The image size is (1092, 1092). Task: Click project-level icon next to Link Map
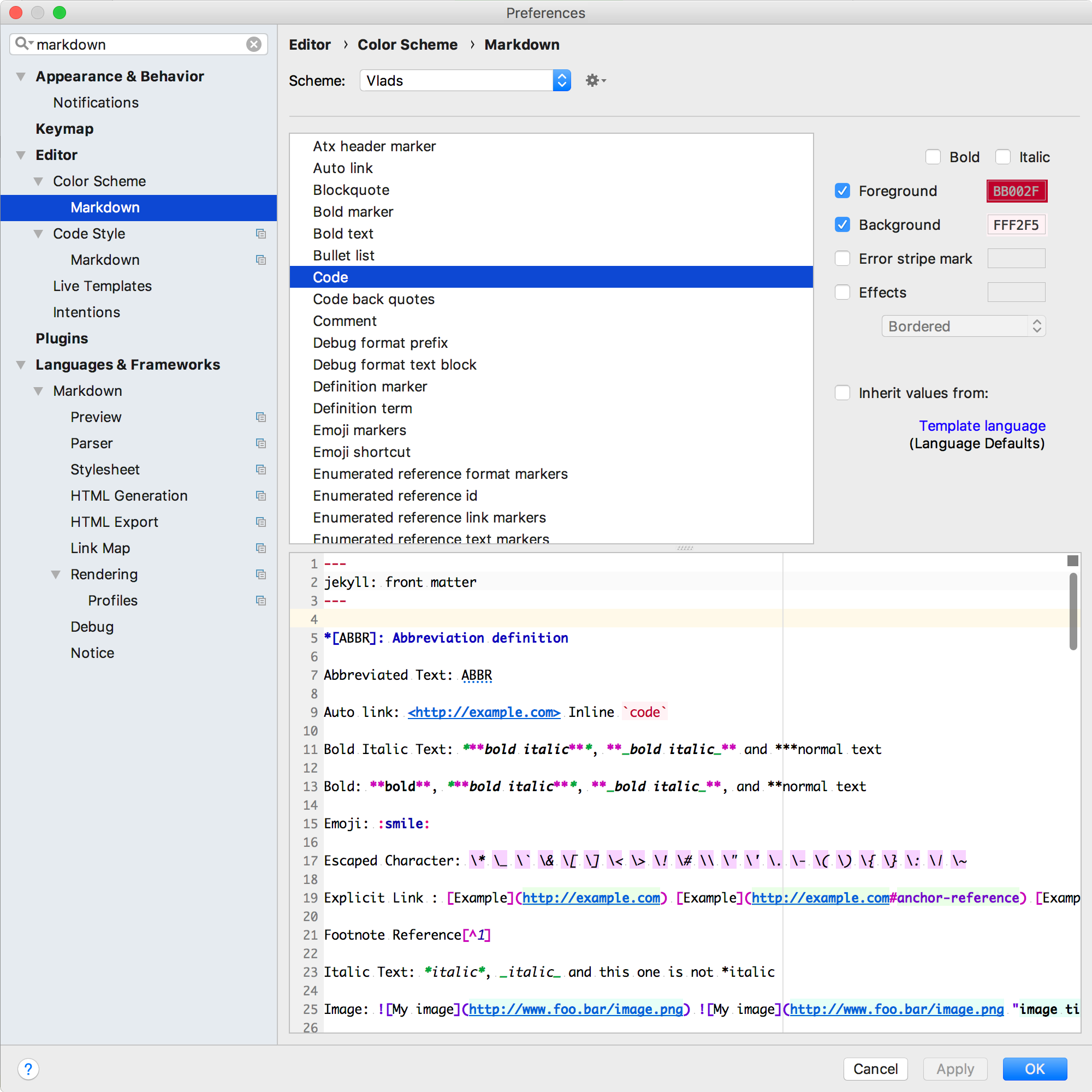point(260,548)
